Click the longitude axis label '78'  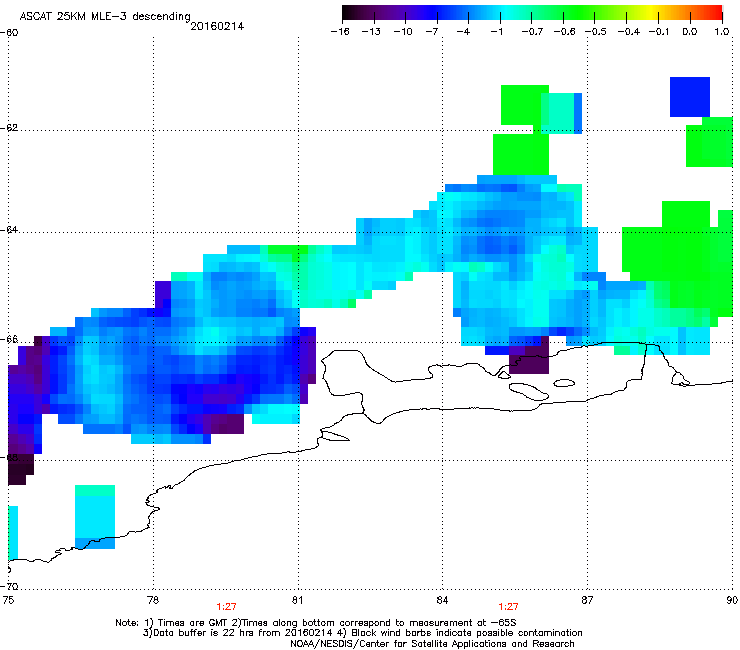coord(153,600)
